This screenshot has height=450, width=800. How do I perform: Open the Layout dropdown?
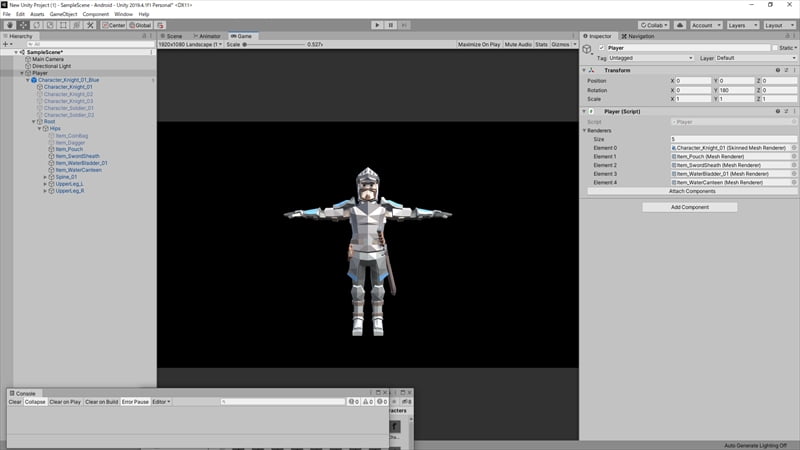[x=779, y=25]
